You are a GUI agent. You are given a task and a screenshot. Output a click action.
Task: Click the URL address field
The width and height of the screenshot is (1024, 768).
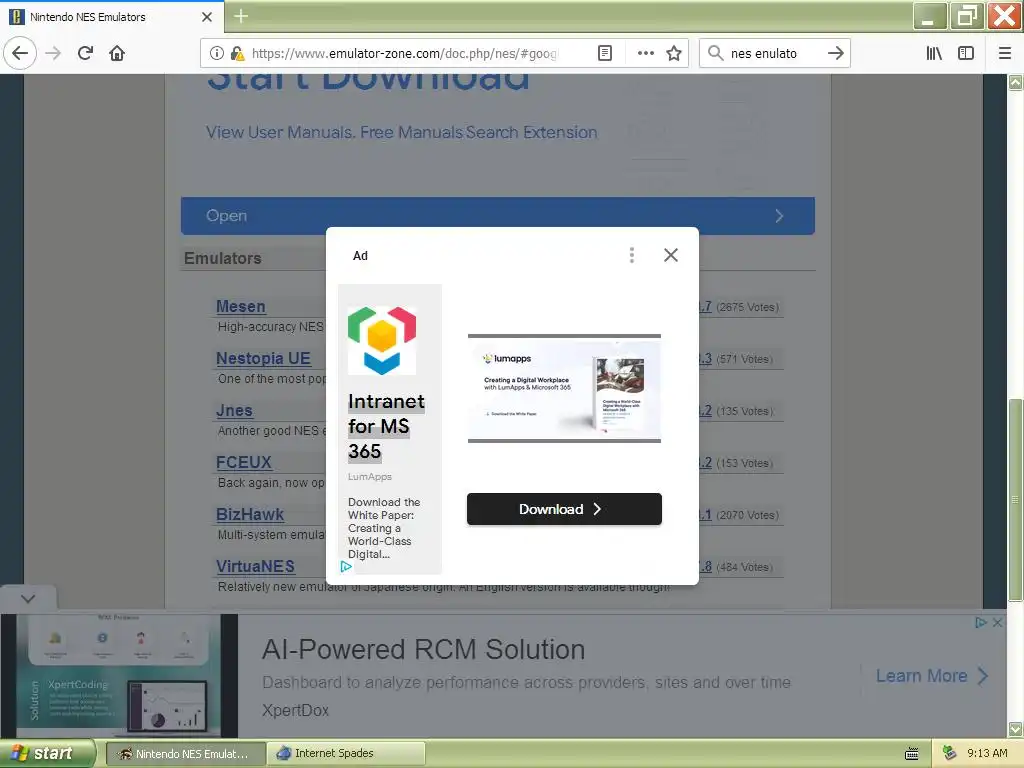(x=405, y=54)
